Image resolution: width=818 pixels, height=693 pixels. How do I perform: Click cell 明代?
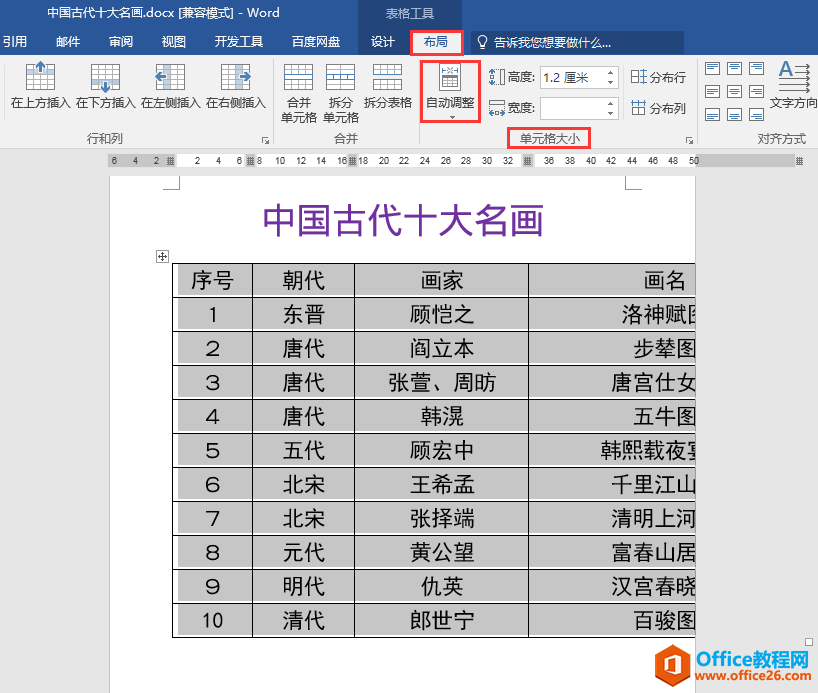pos(304,586)
